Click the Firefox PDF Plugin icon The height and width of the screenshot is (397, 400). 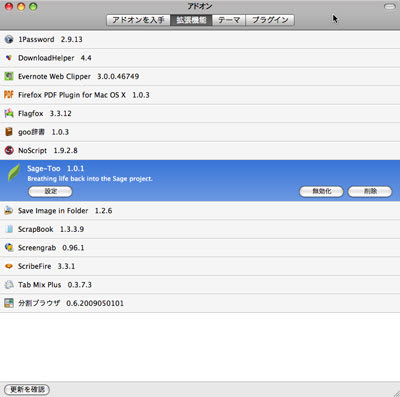[9, 95]
